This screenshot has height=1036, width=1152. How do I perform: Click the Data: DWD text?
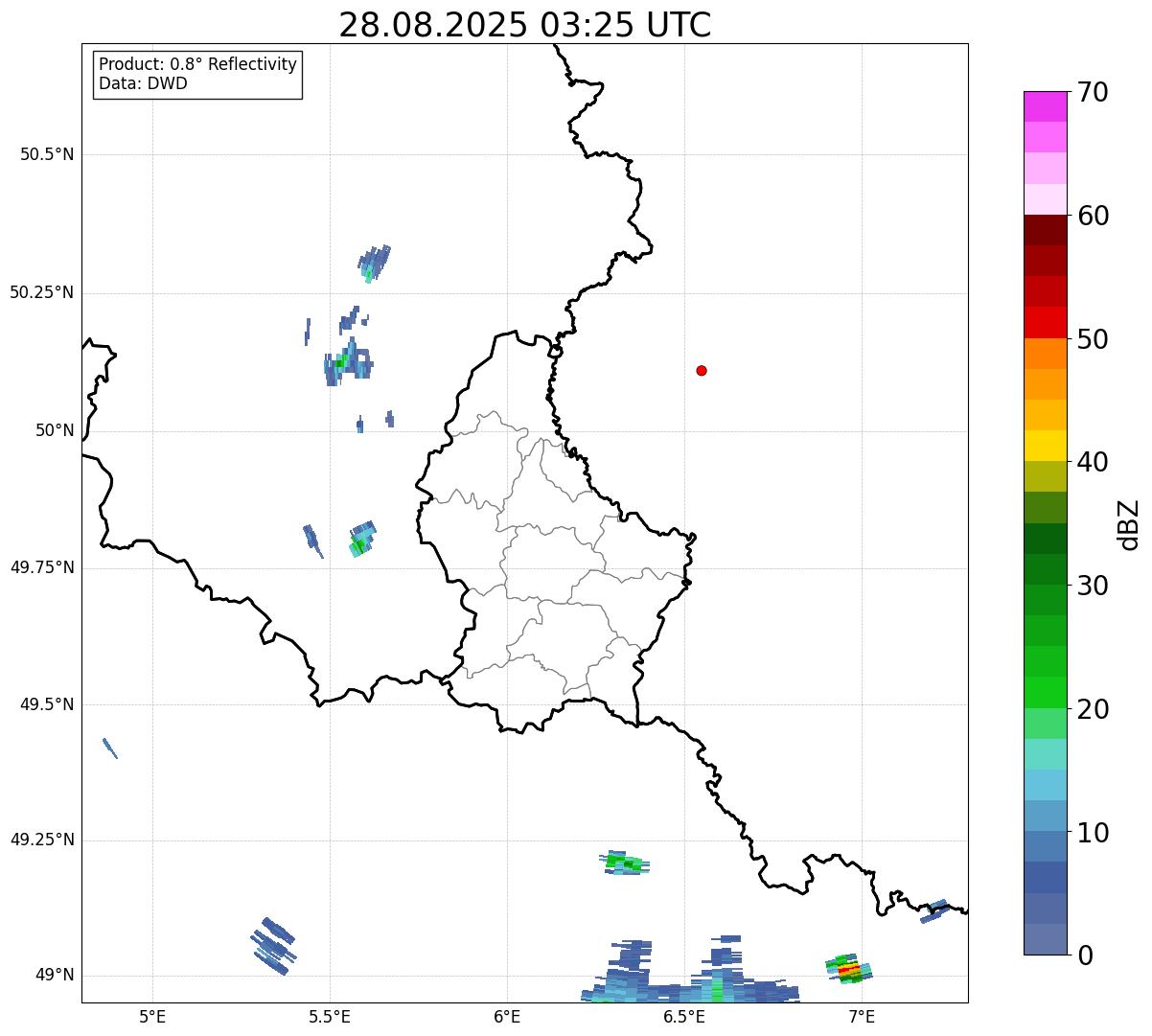click(x=143, y=83)
